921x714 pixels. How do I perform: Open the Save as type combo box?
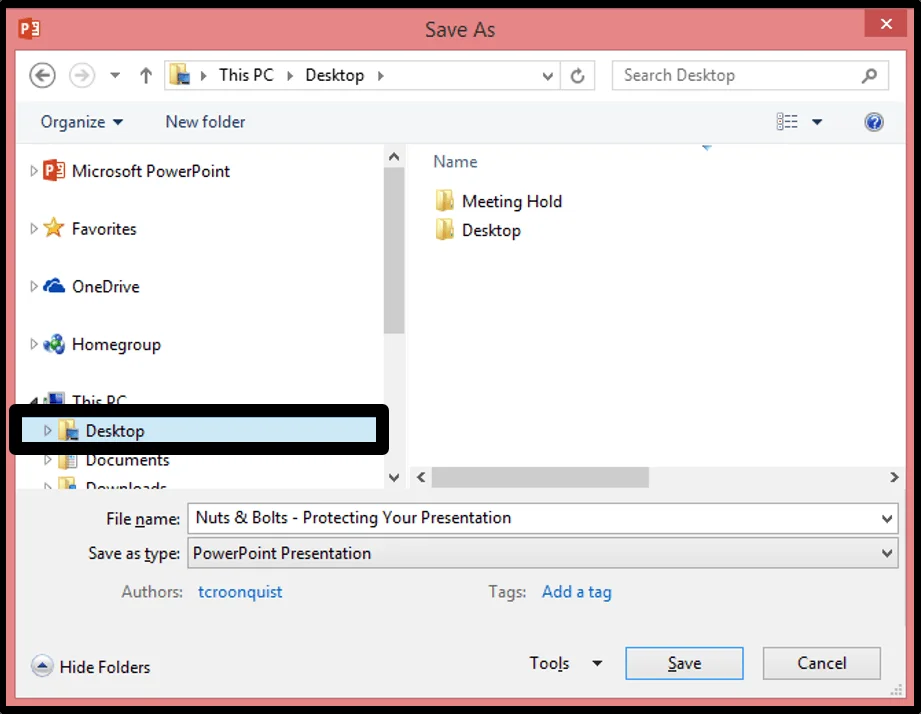543,553
